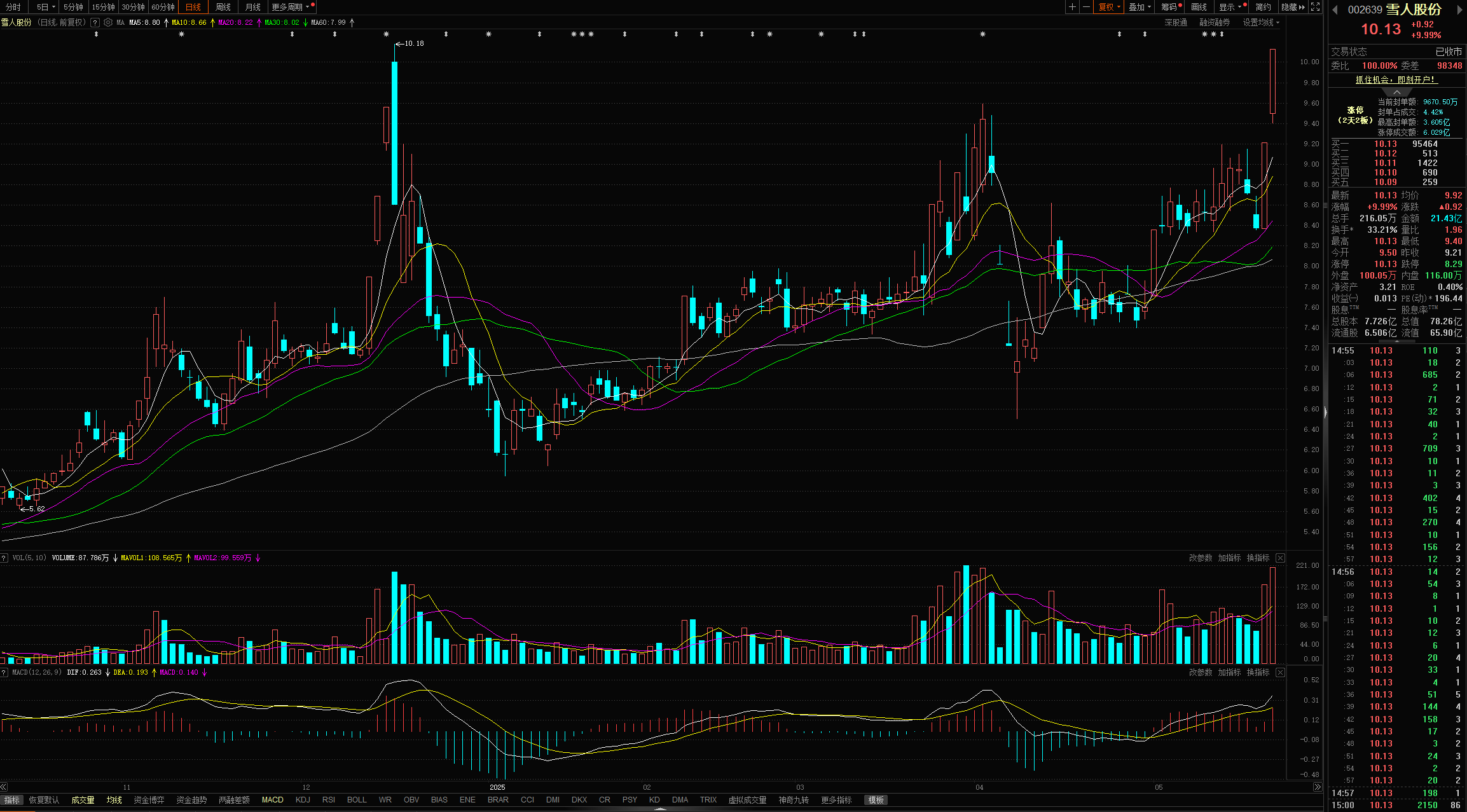Close the MACD indicator panel
1467x812 pixels.
coord(1280,672)
